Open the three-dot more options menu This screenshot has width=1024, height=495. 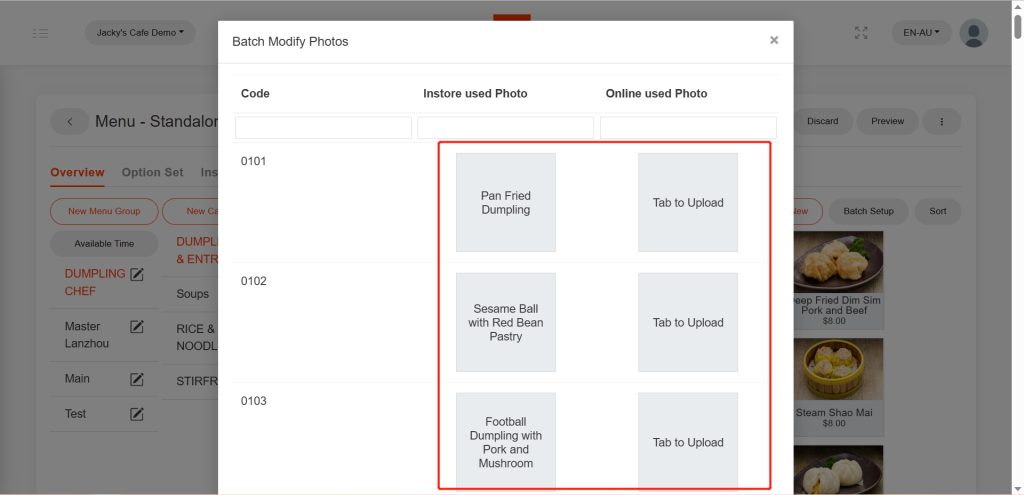pyautogui.click(x=941, y=122)
